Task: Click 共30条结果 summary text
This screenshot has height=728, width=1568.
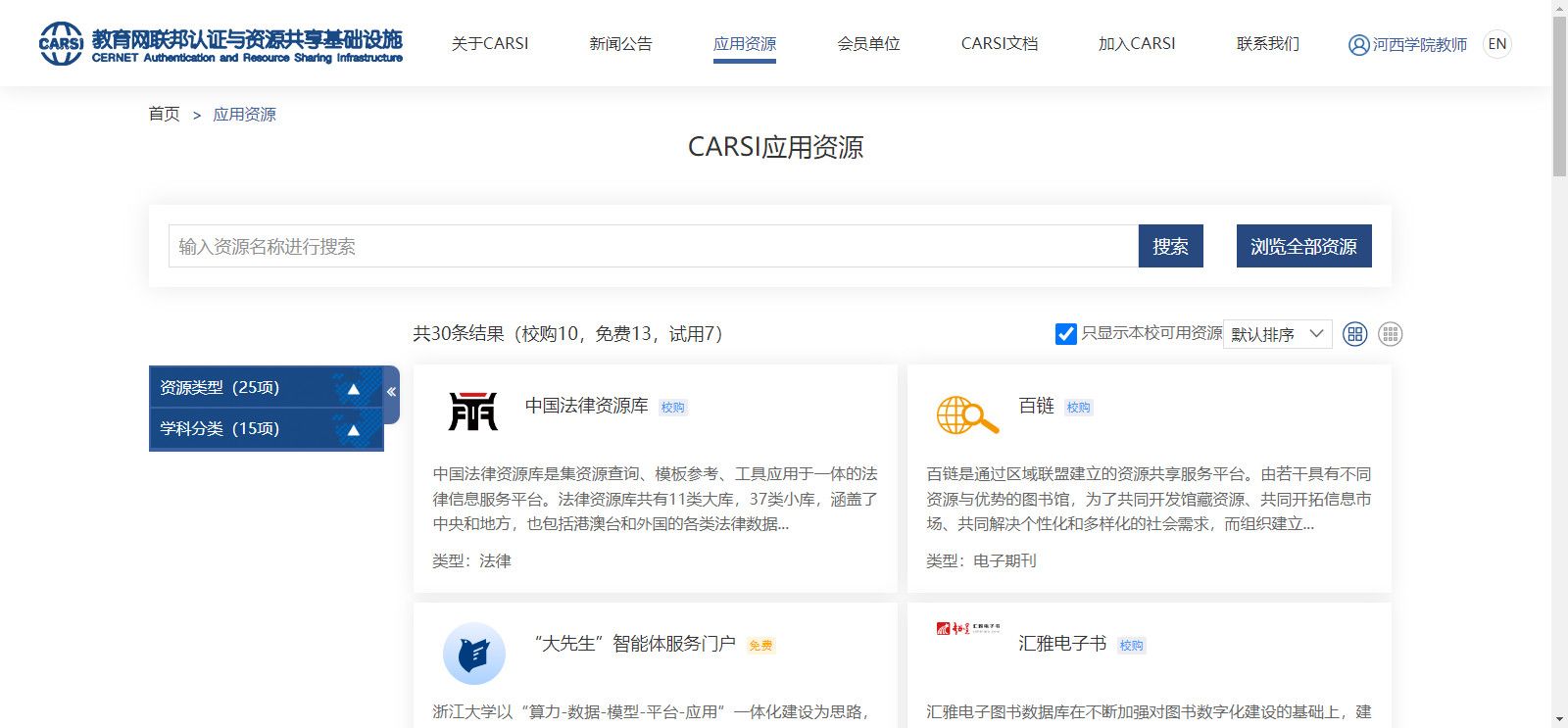Action: click(568, 334)
